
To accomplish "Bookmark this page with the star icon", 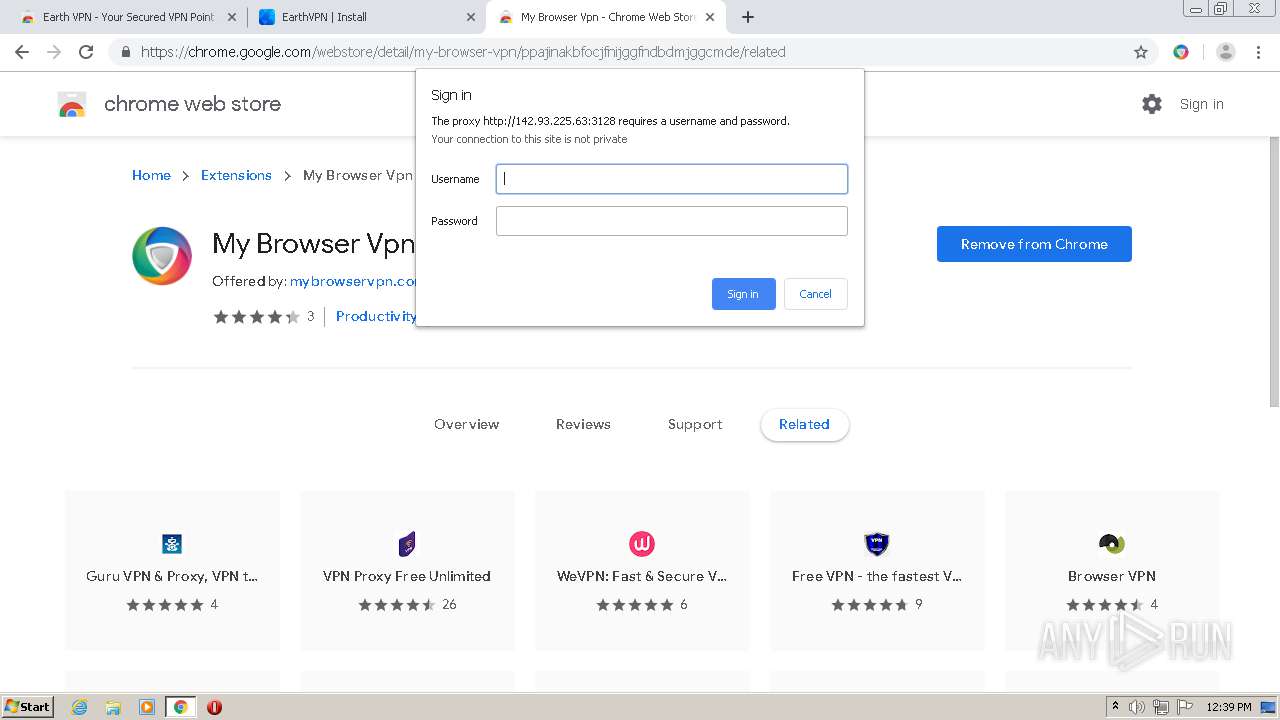I will 1141,52.
